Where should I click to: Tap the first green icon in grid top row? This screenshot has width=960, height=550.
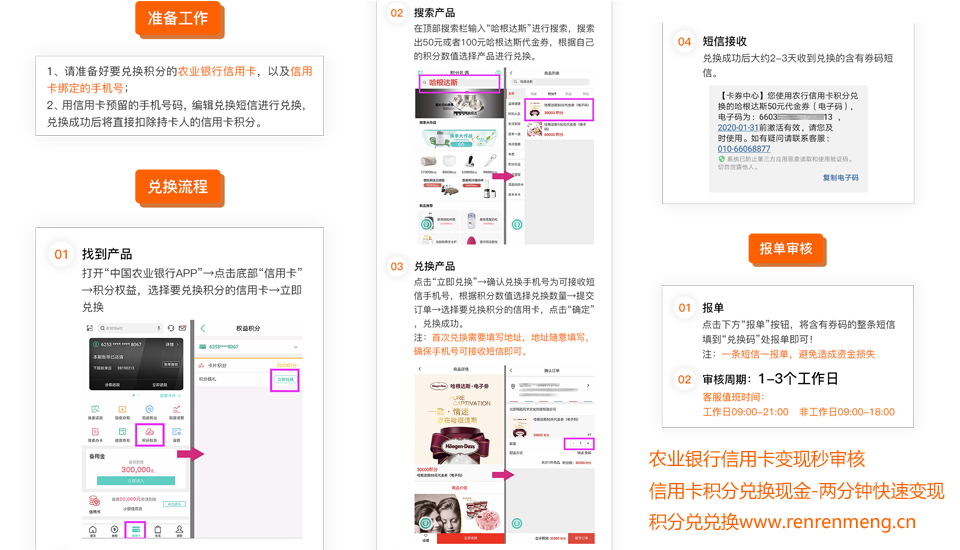95,409
